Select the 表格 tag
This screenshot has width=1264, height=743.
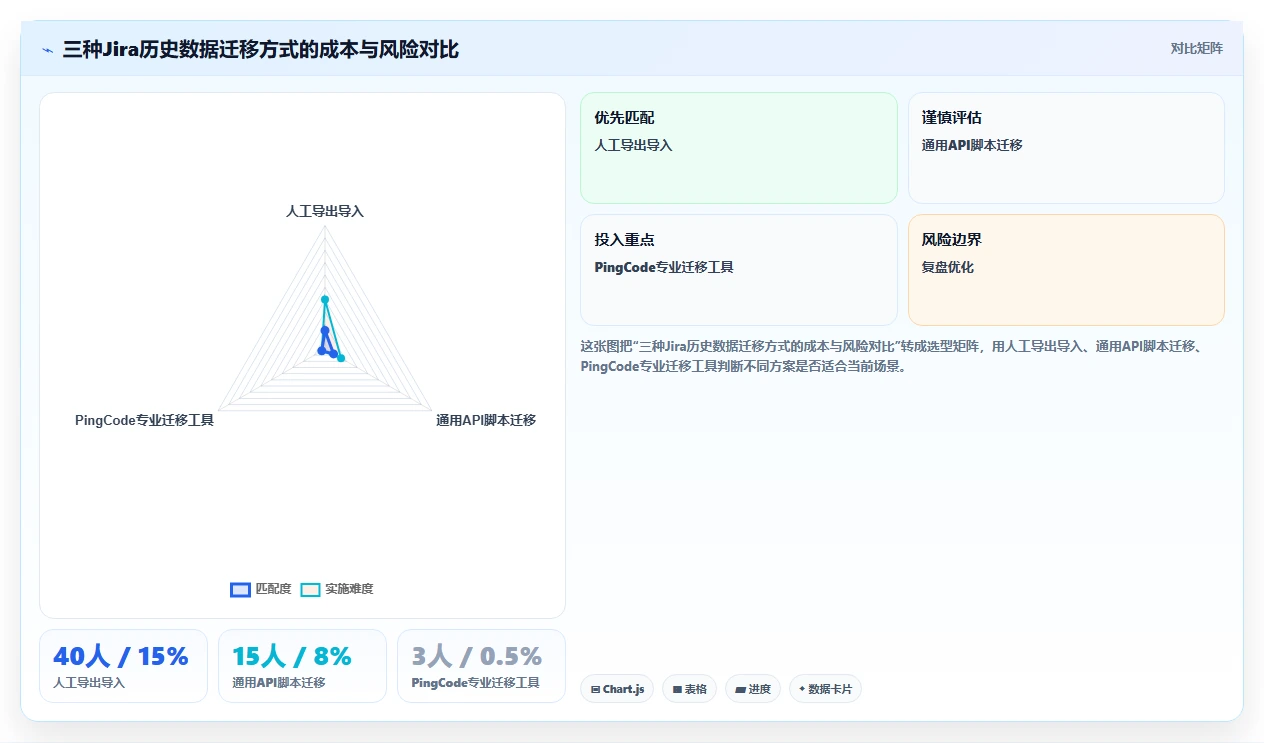(689, 689)
